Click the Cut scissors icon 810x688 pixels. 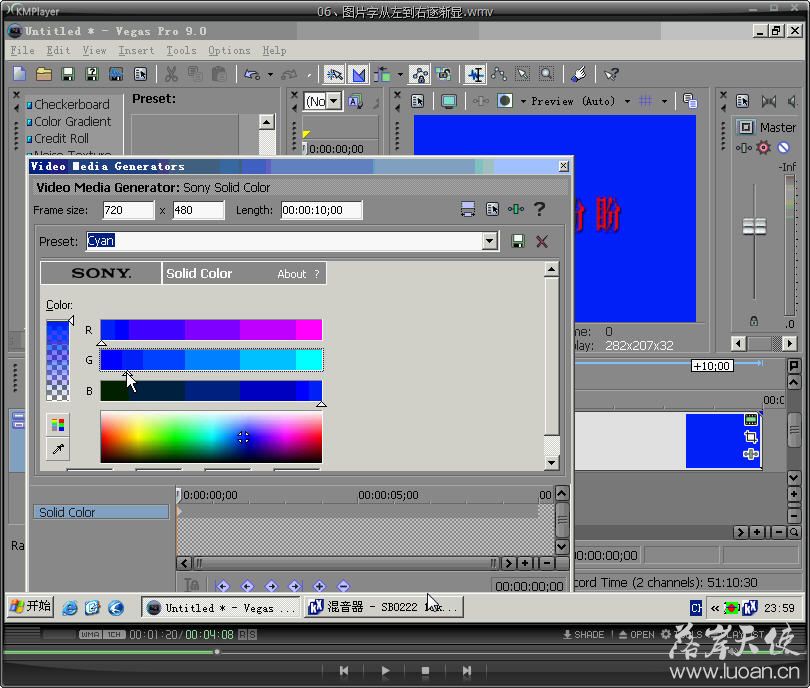pyautogui.click(x=171, y=74)
